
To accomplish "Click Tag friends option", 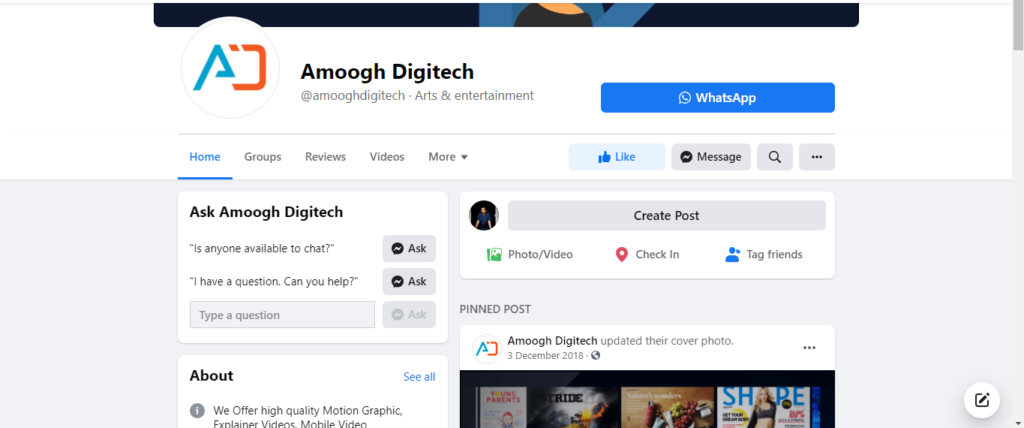I will [763, 255].
